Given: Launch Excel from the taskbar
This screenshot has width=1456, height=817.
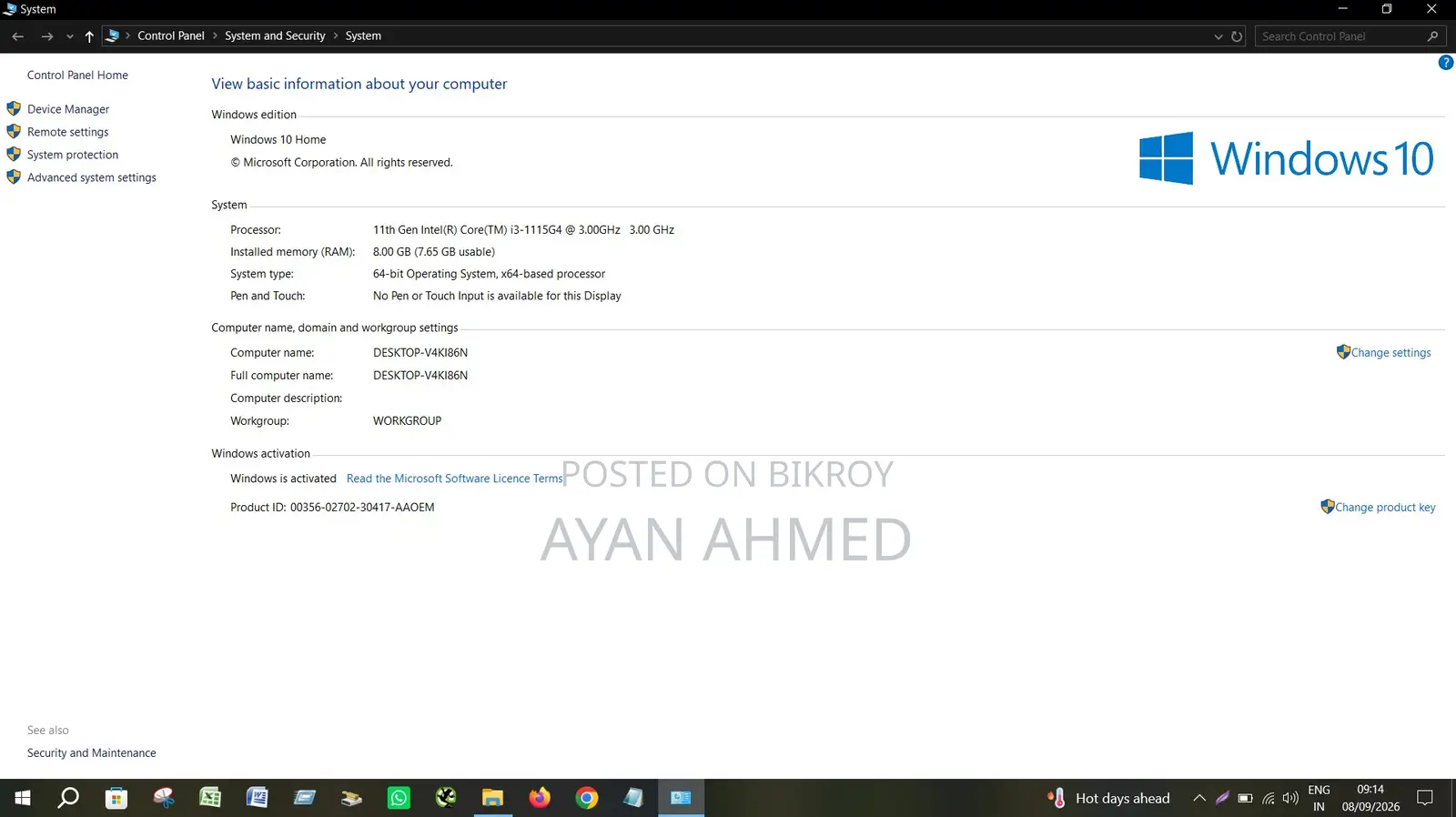Looking at the screenshot, I should coord(210,798).
